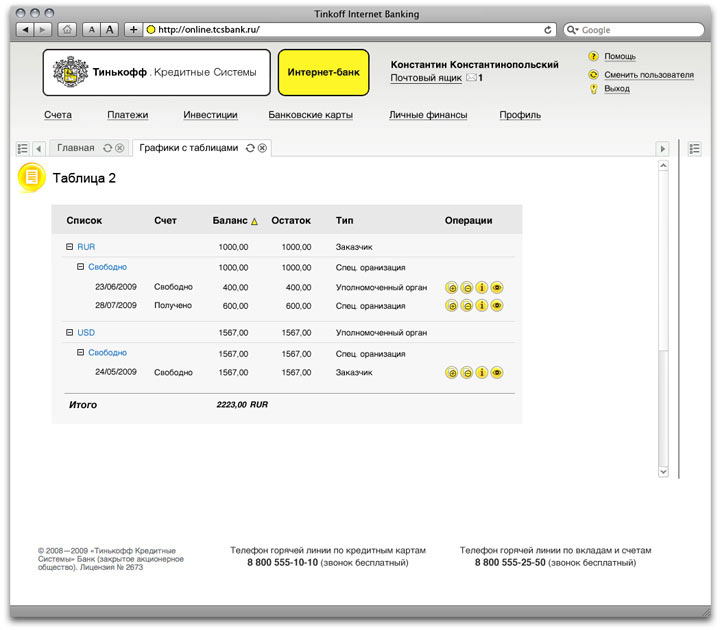Click minus icon in 24/05/2009 row
The height and width of the screenshot is (630, 720).
click(466, 373)
